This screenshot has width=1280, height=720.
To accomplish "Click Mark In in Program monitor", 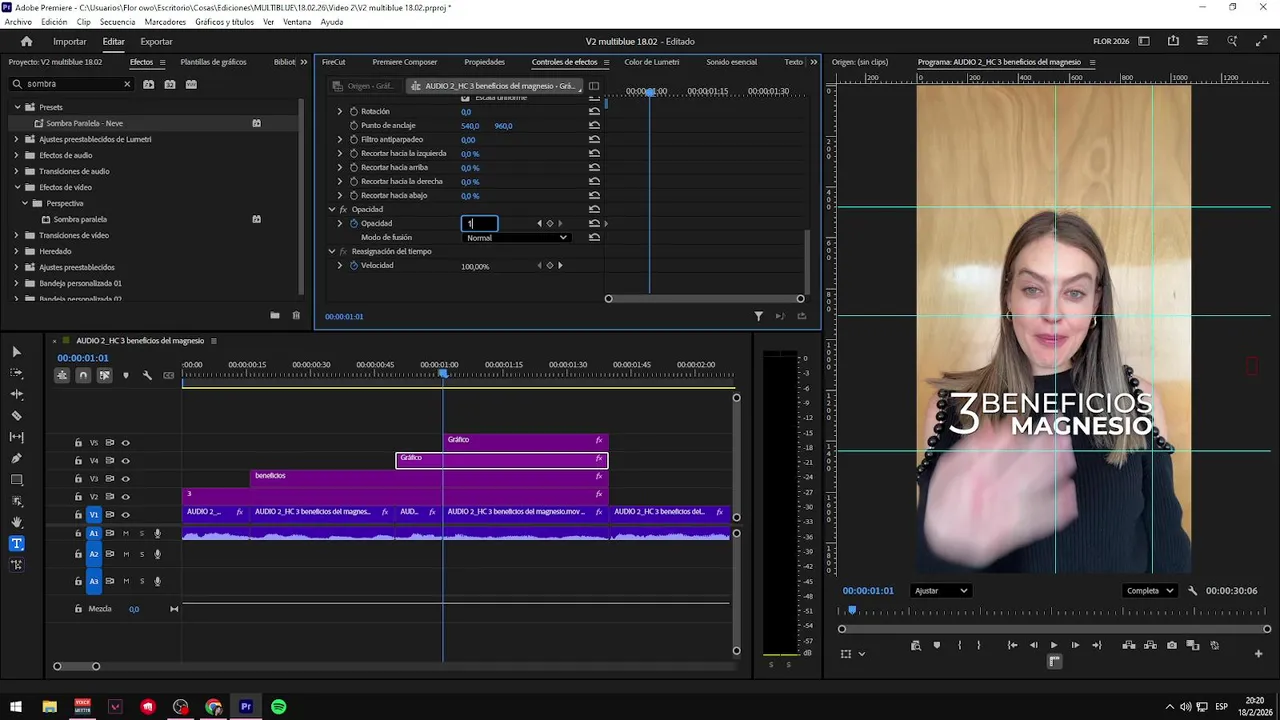I will coord(959,645).
